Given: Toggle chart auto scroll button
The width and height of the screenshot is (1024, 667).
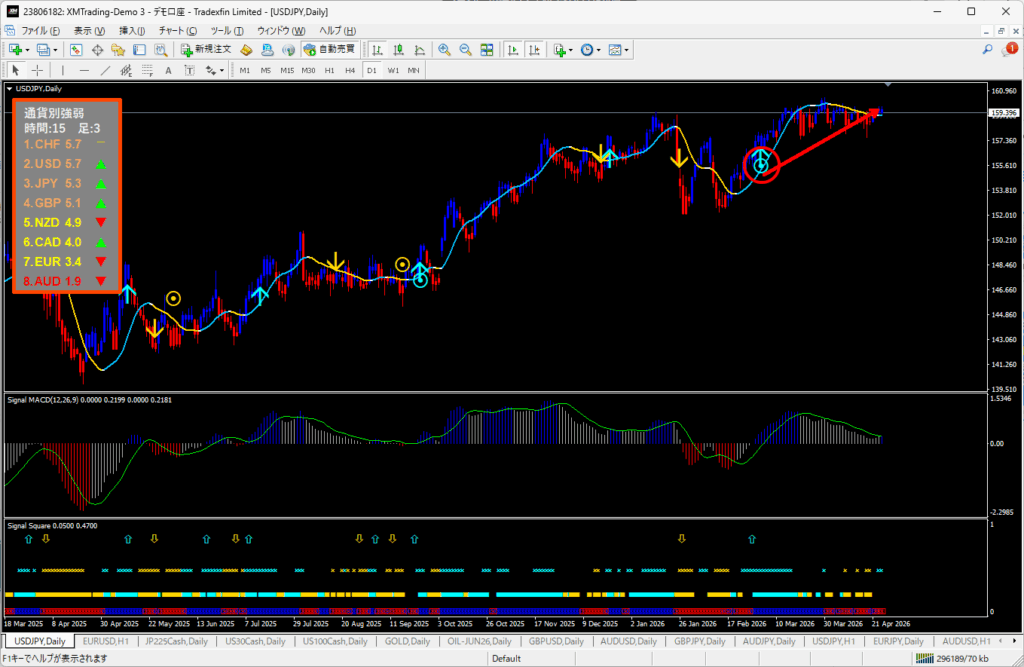Looking at the screenshot, I should [513, 49].
